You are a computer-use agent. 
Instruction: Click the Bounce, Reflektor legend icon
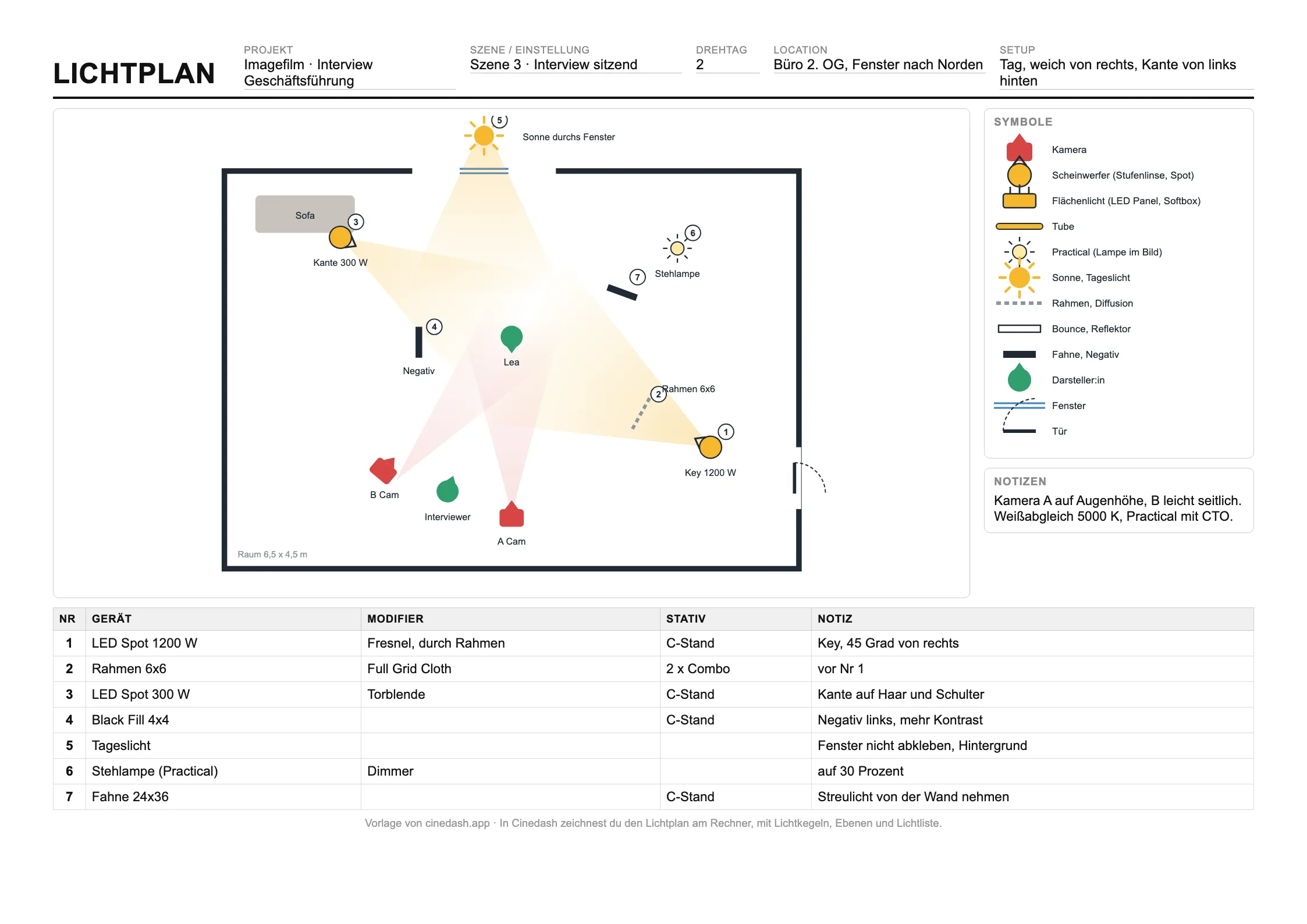(x=1019, y=329)
